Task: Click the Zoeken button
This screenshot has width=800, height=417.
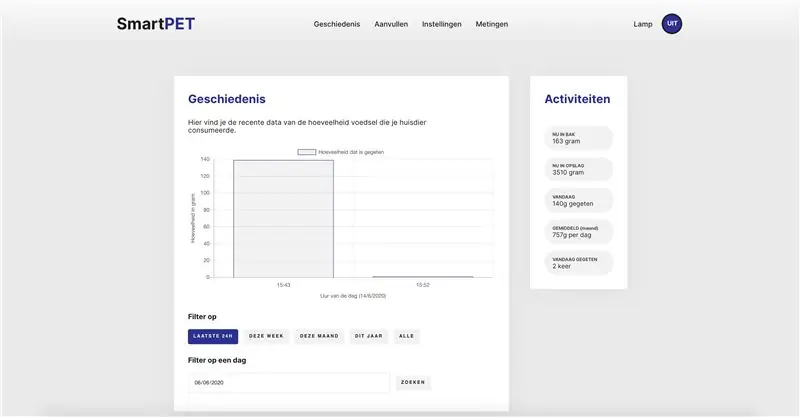Action: pos(413,382)
